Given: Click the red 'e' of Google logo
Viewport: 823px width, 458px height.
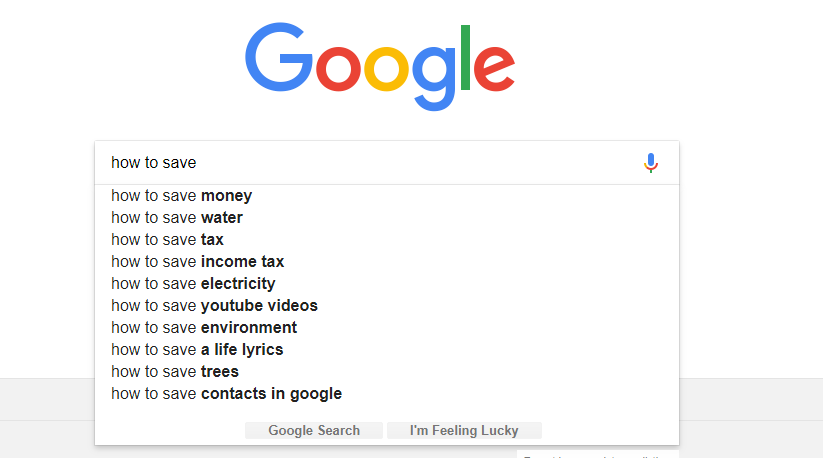Looking at the screenshot, I should [x=494, y=68].
